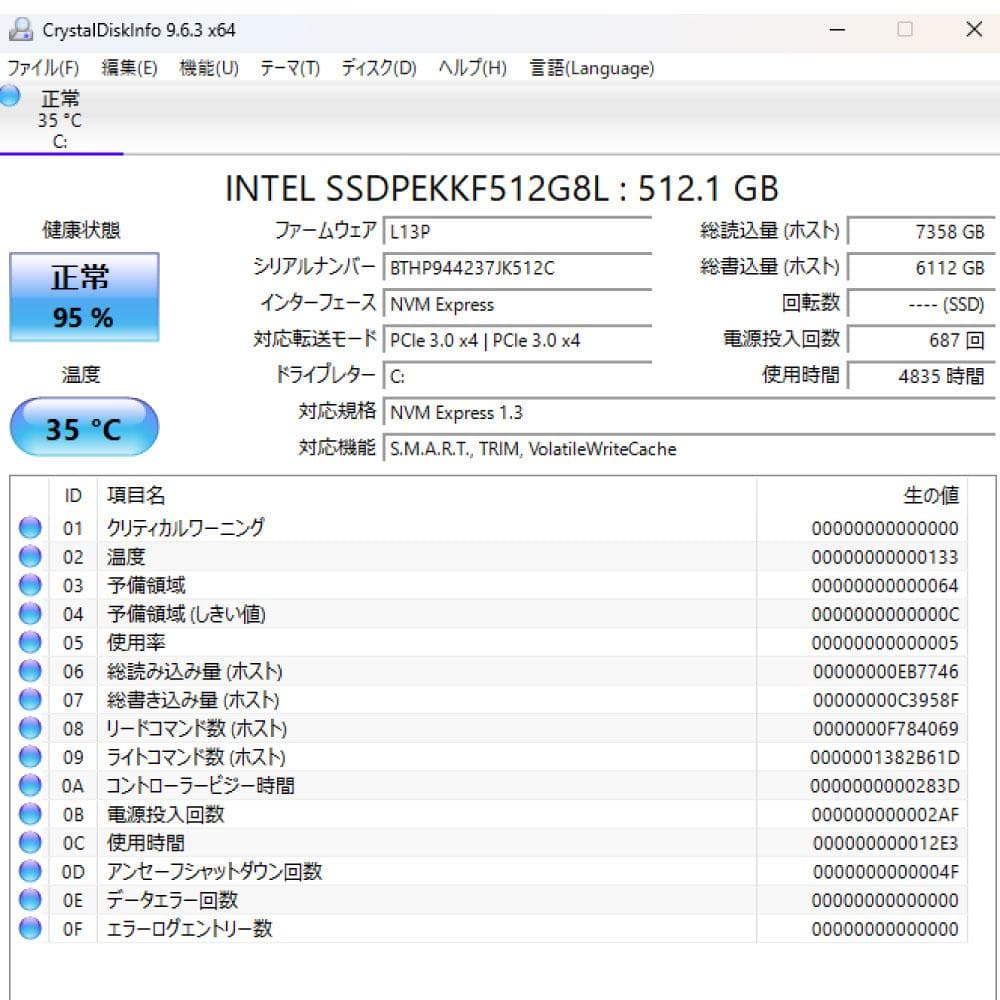Click the 正常 95% health status button
This screenshot has height=1000, width=1000.
coord(84,296)
